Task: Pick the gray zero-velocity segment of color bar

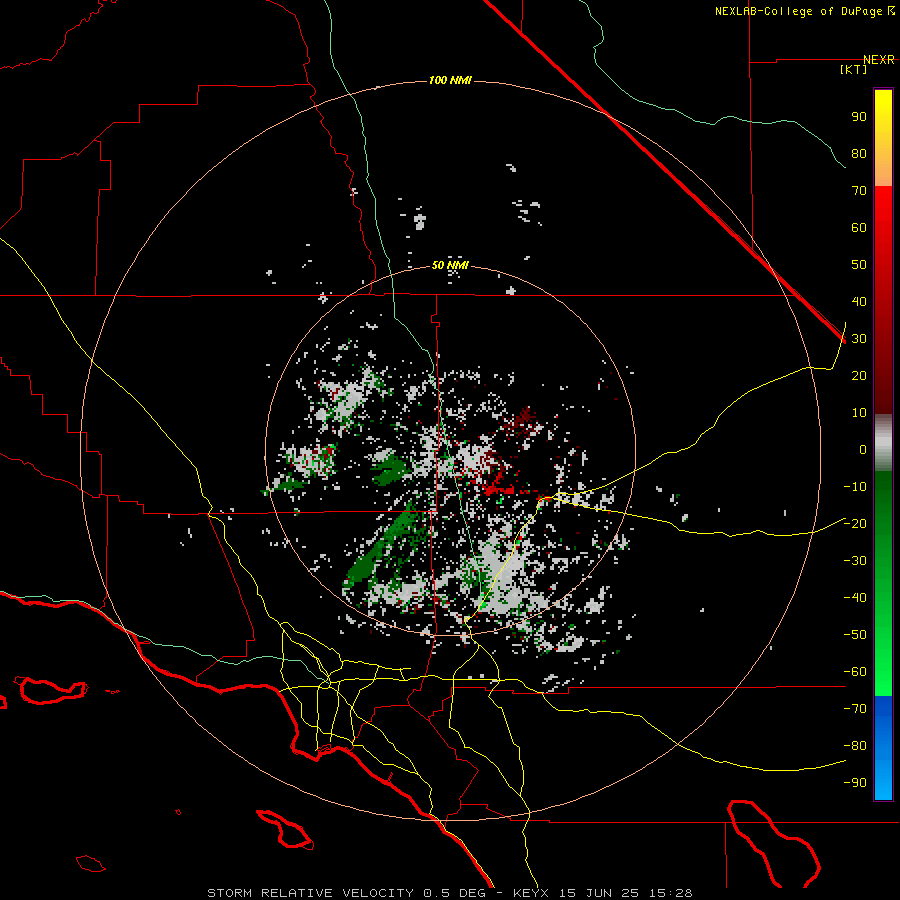Action: (883, 443)
